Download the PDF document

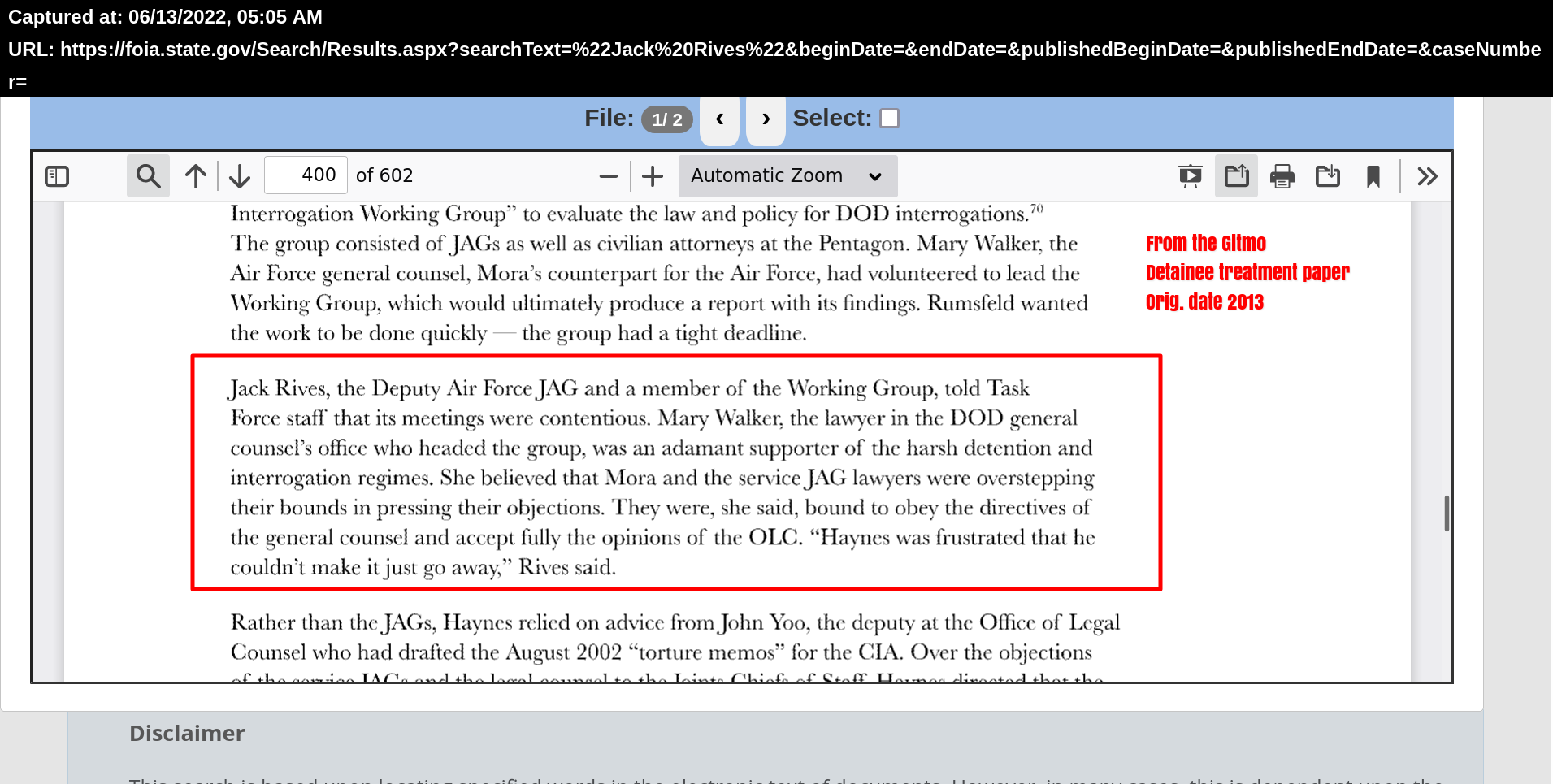coord(1328,176)
